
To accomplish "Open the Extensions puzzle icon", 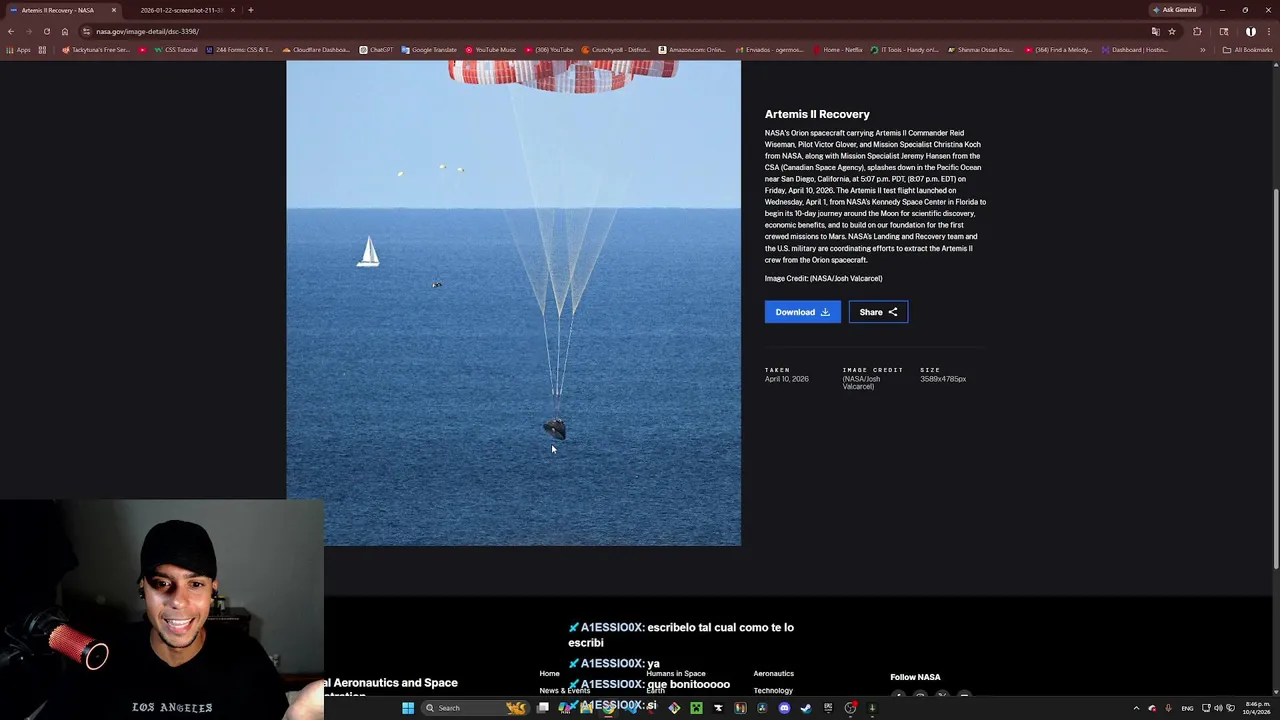I will (1197, 31).
